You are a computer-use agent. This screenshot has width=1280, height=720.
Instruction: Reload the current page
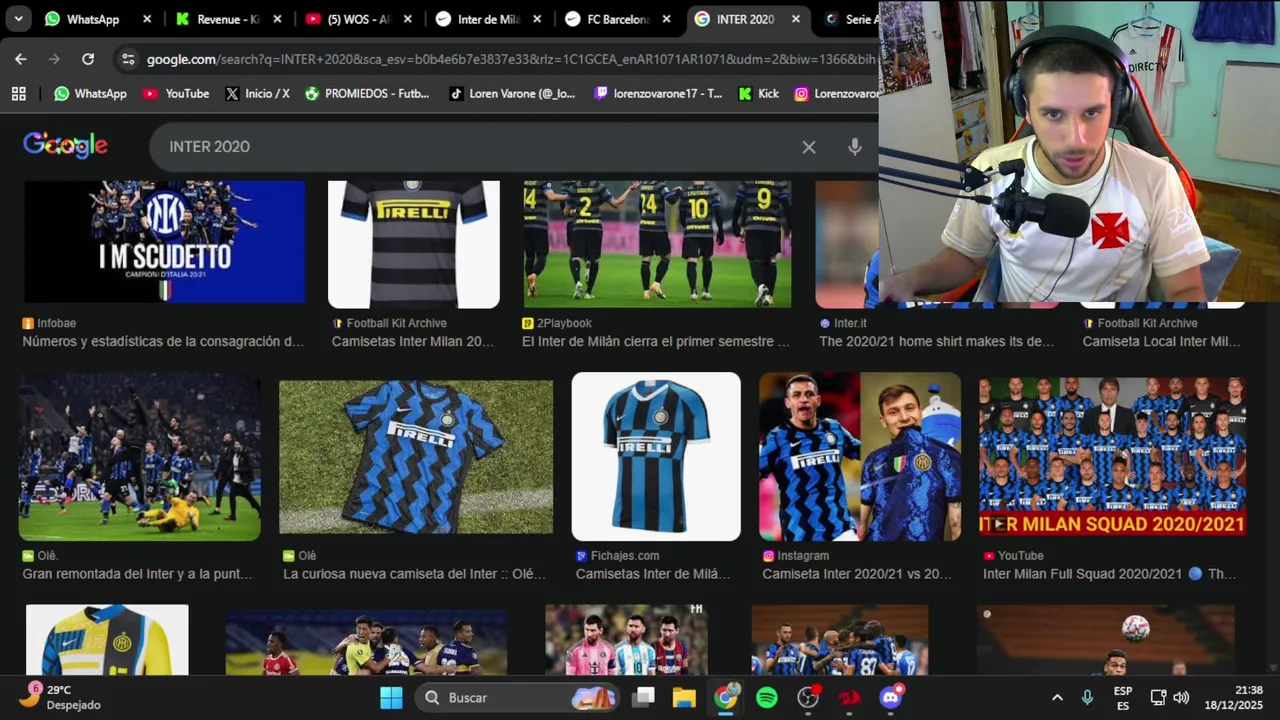(88, 59)
